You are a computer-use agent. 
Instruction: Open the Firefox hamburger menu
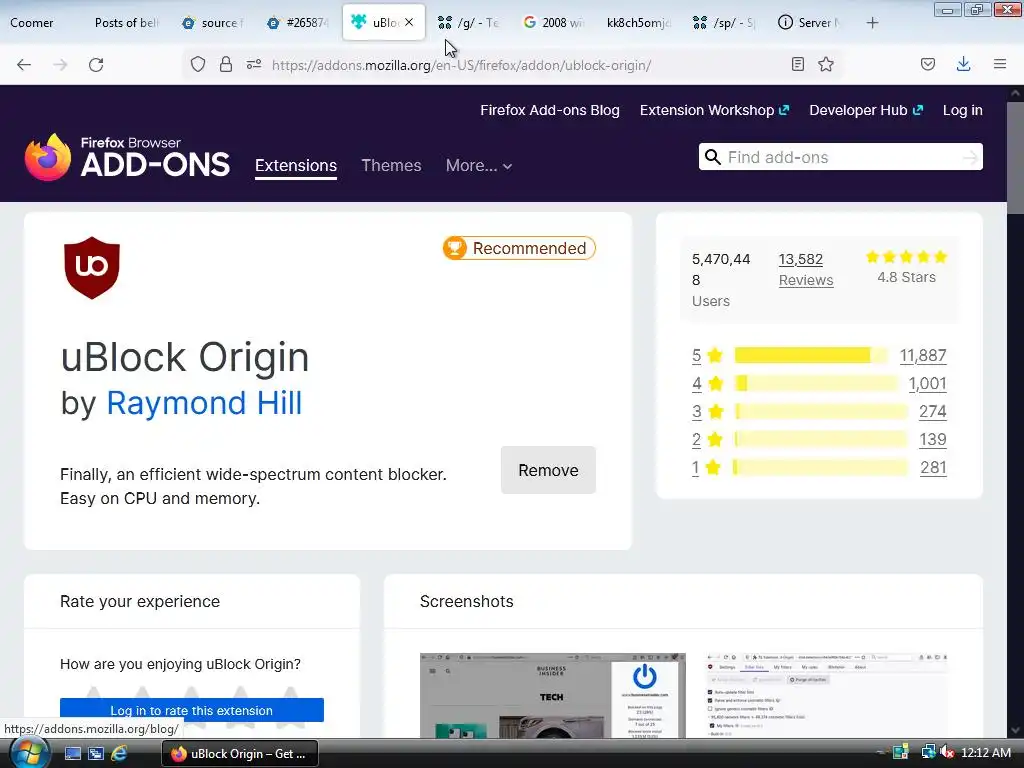coord(1000,64)
